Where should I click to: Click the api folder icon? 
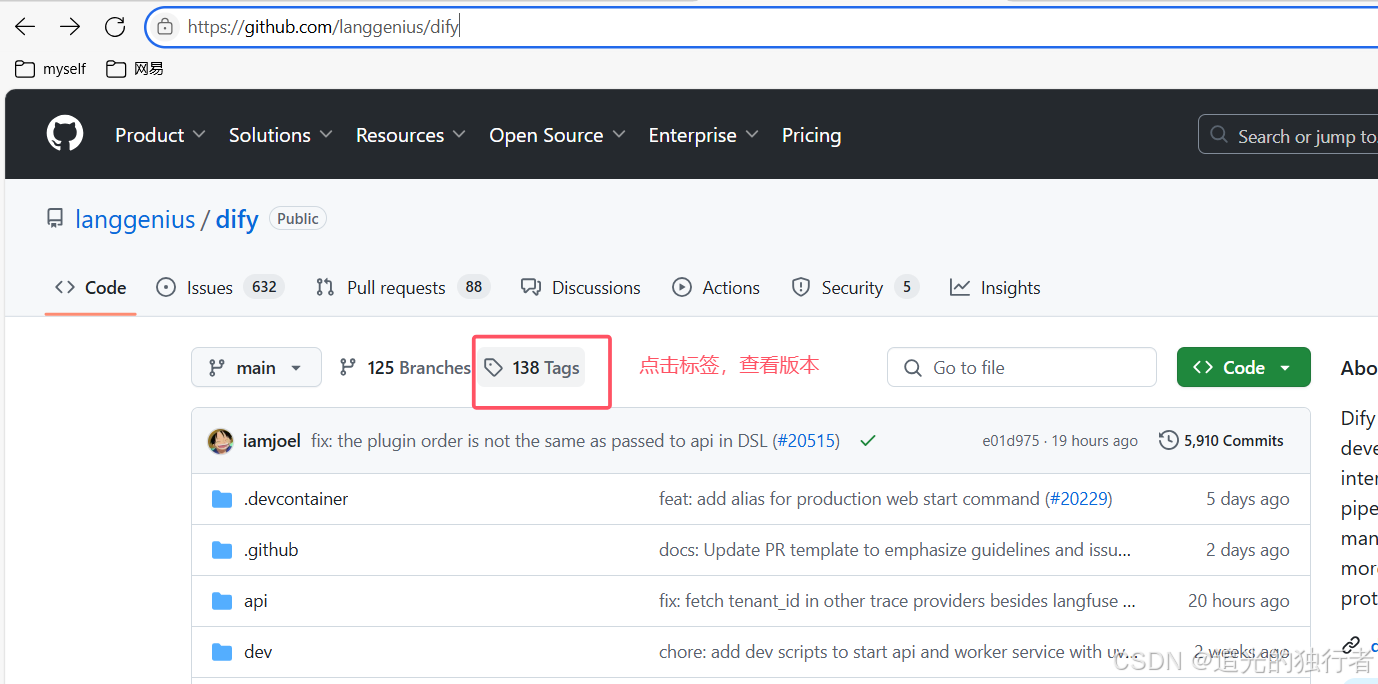(x=222, y=601)
